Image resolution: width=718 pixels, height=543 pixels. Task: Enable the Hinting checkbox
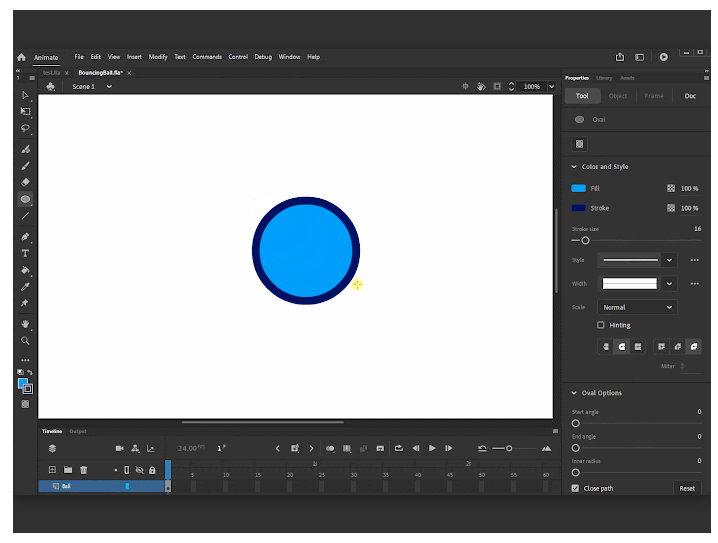[601, 325]
